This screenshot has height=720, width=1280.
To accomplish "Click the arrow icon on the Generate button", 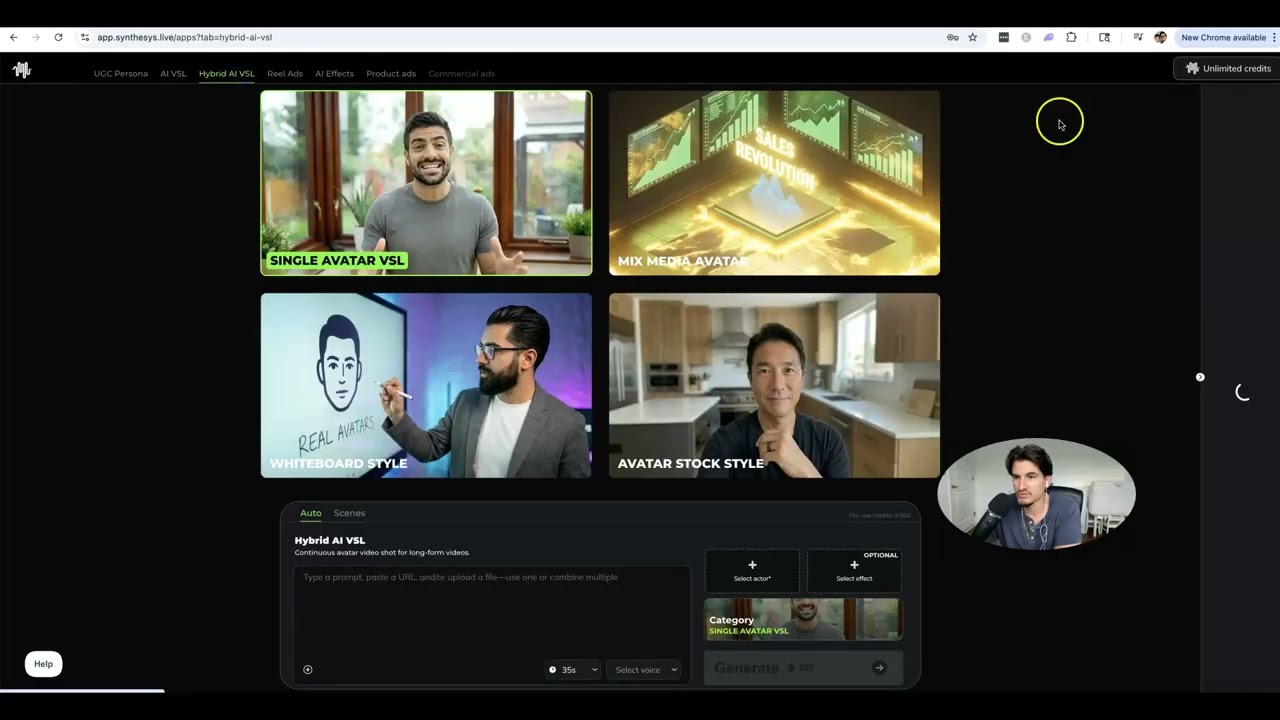I will (x=879, y=668).
